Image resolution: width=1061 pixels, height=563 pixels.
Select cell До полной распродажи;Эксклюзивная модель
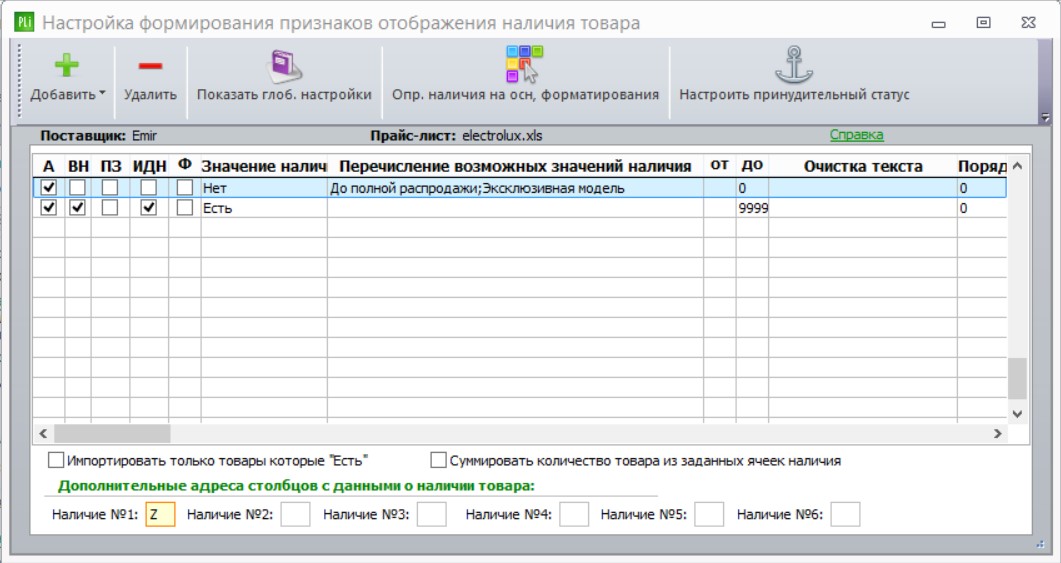515,188
